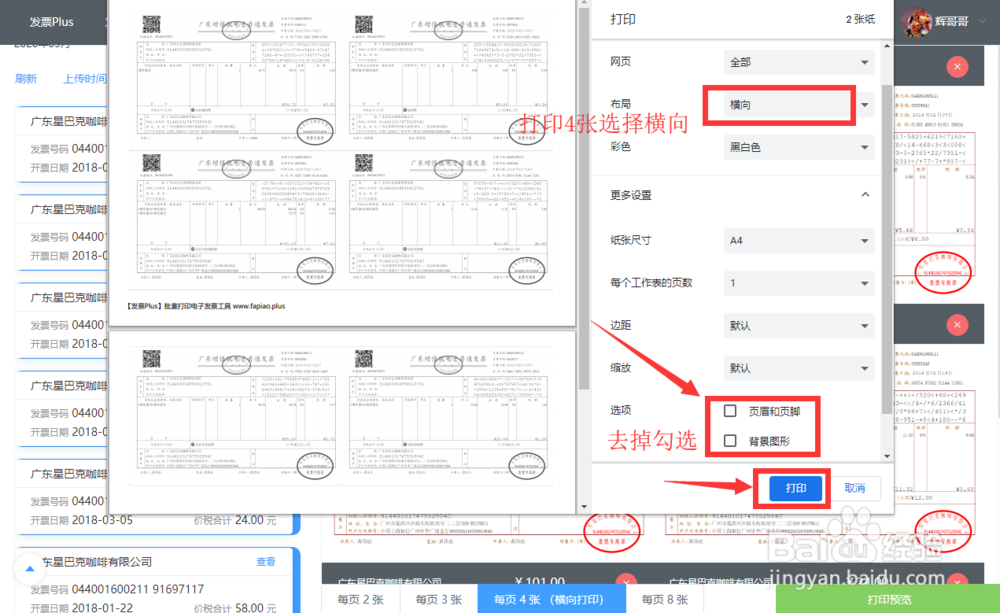Click the 价税合计 24.00 元 text
The width and height of the screenshot is (1000, 613).
pos(235,520)
